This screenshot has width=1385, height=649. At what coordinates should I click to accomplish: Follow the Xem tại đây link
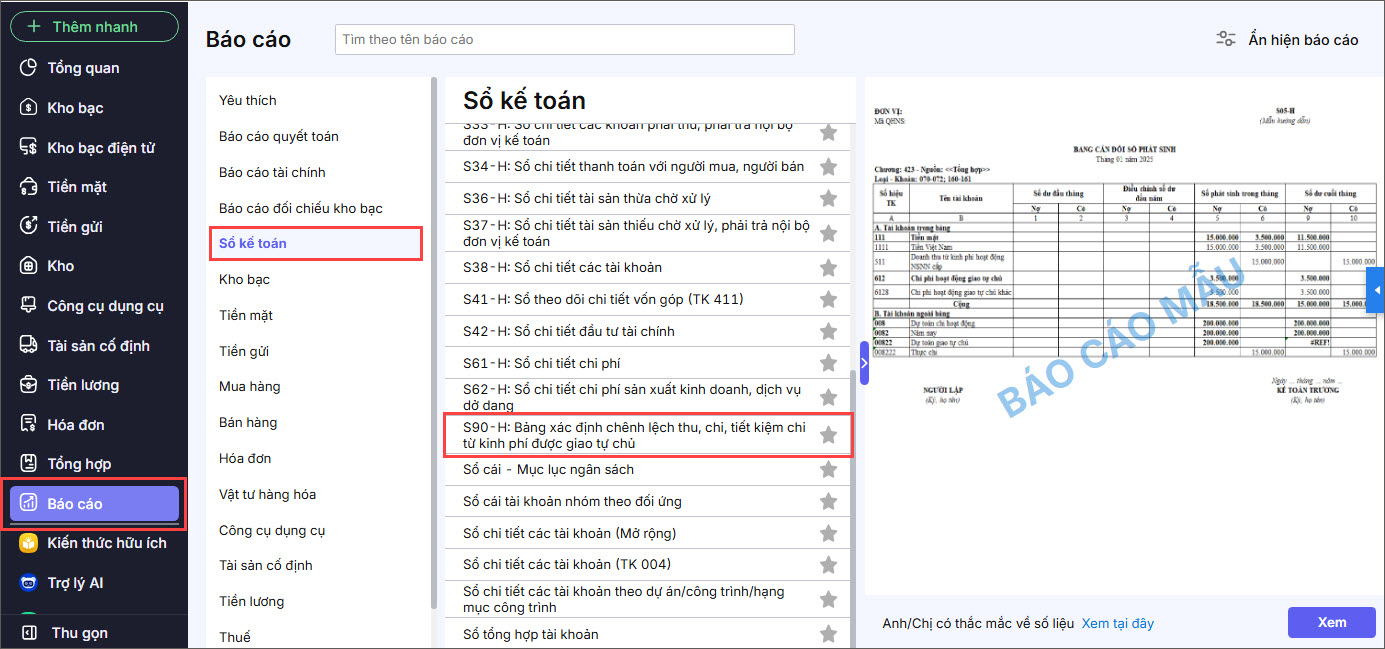click(1117, 623)
